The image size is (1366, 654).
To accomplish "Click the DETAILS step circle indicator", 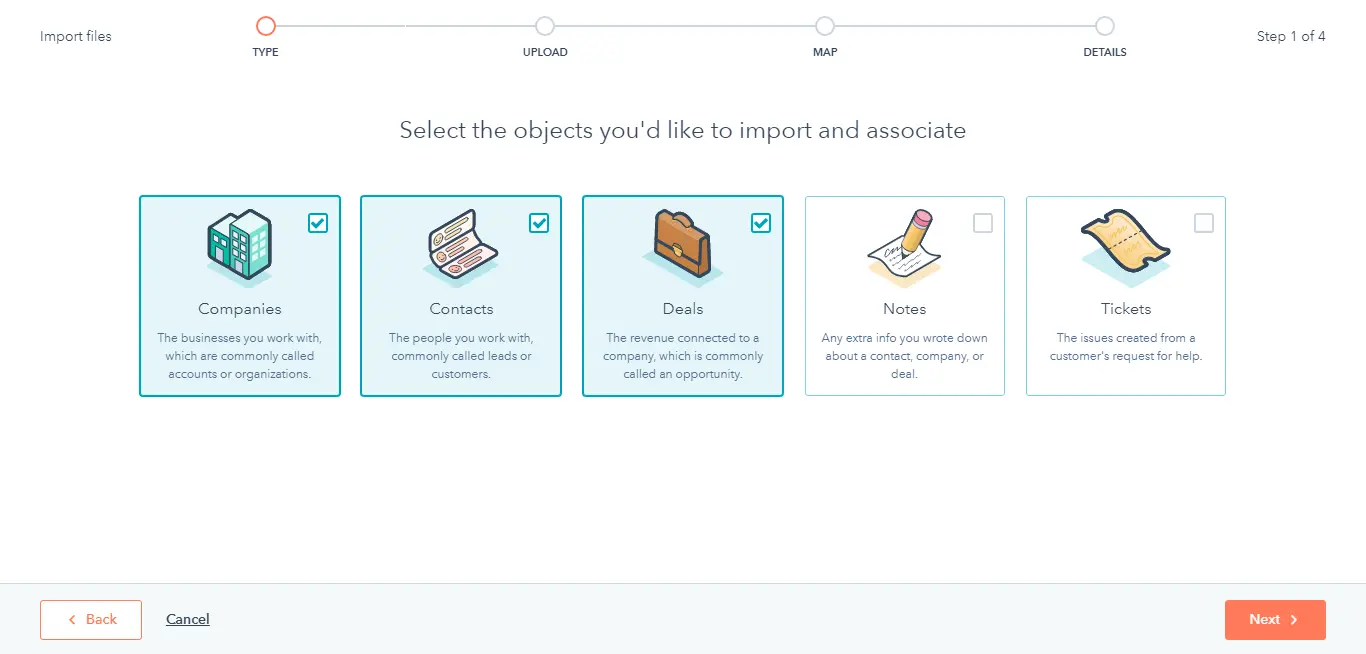I will (x=1104, y=26).
